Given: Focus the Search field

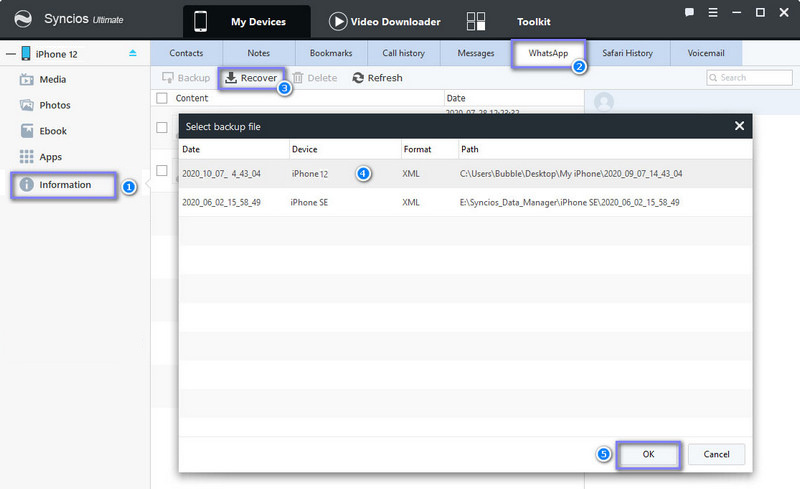Looking at the screenshot, I should point(749,78).
